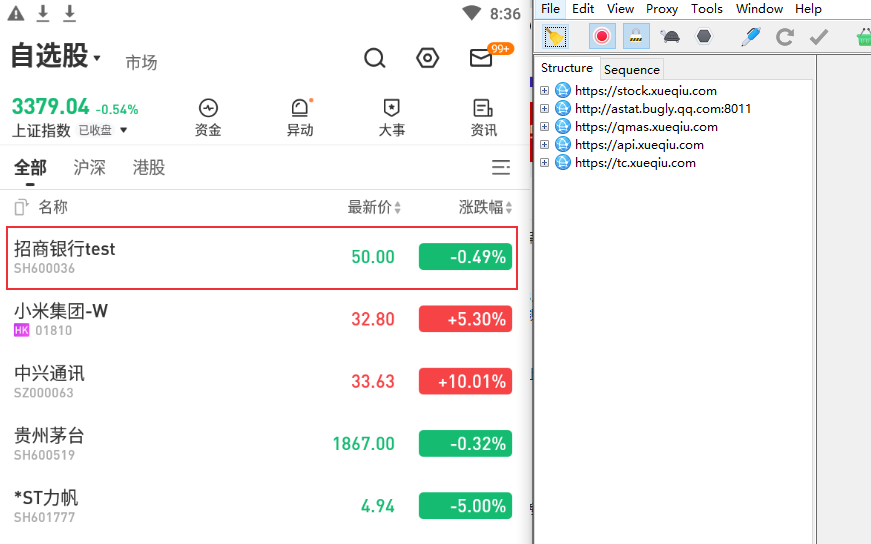
Task: Open the Proxy menu
Action: tap(662, 9)
